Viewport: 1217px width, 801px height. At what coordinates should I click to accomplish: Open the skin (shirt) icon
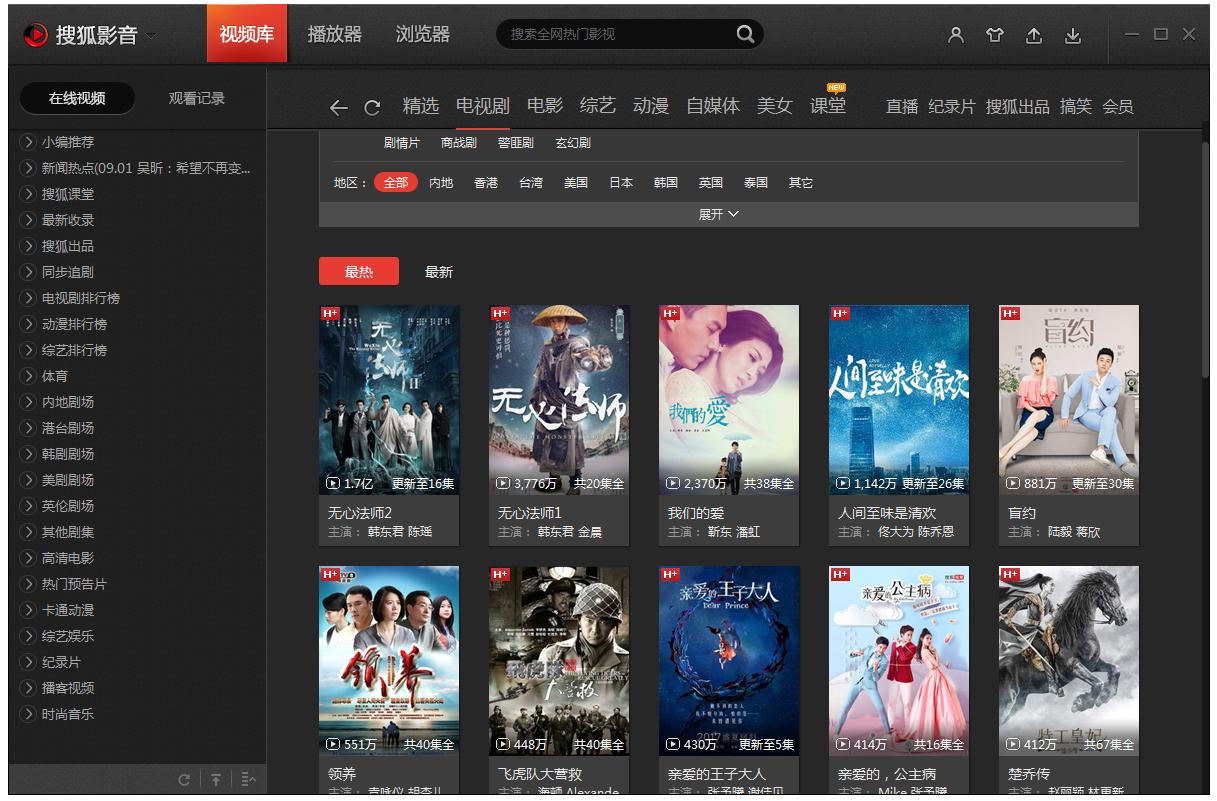995,35
